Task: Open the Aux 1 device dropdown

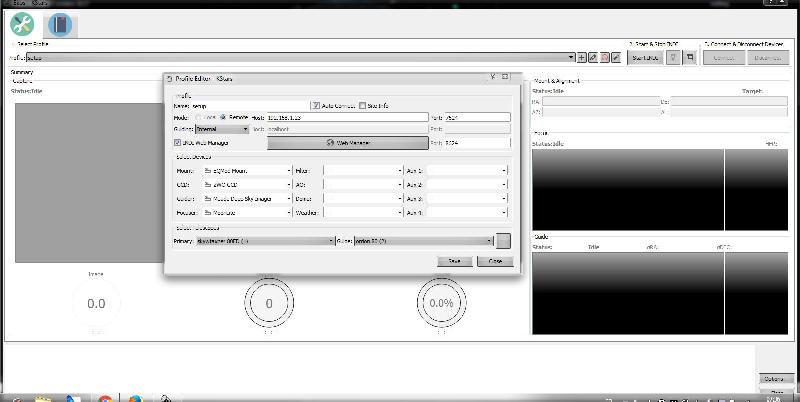Action: (467, 171)
